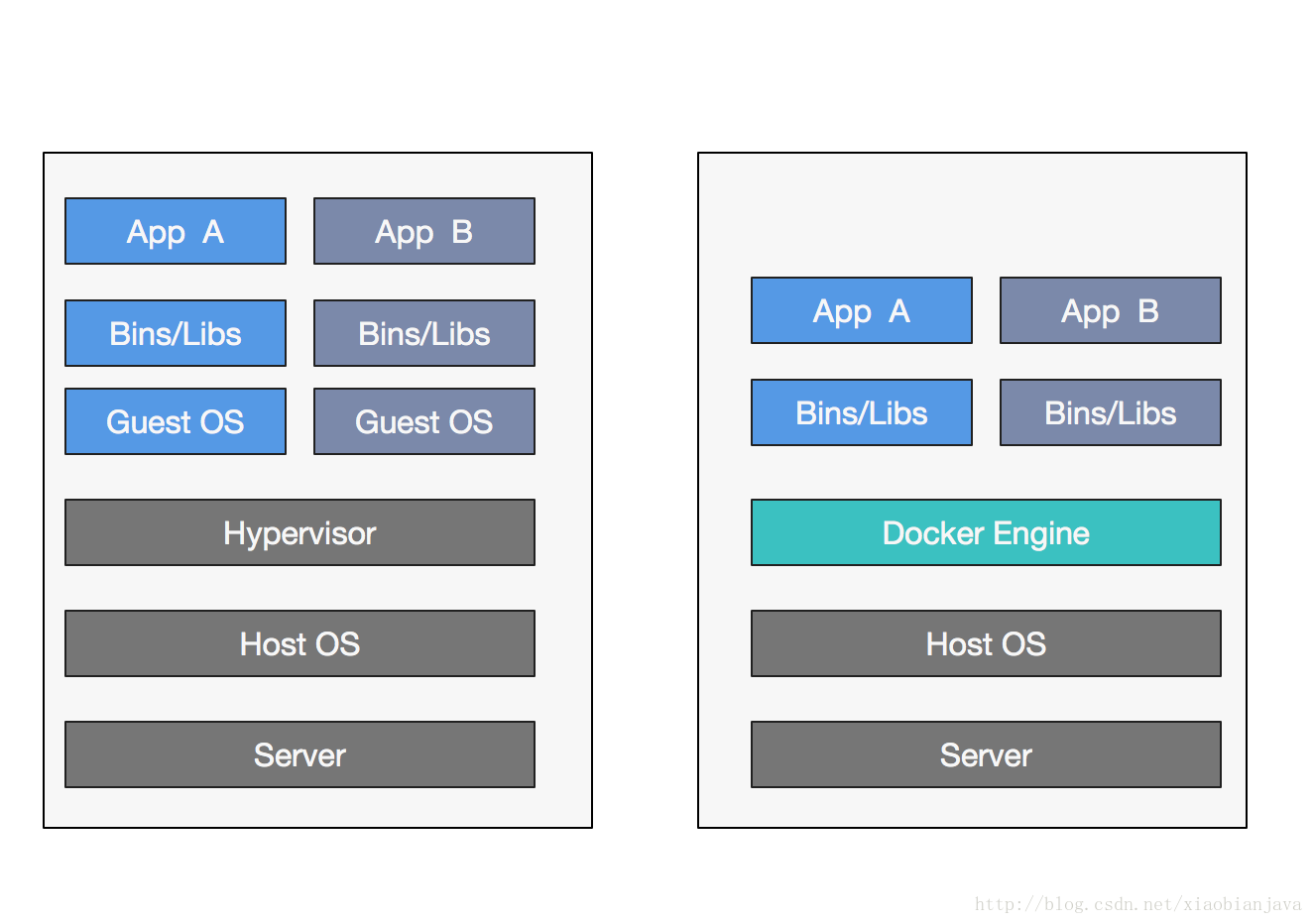This screenshot has height=924, width=1313.
Task: Click the Server box below Hypervisor stack
Action: 299,754
